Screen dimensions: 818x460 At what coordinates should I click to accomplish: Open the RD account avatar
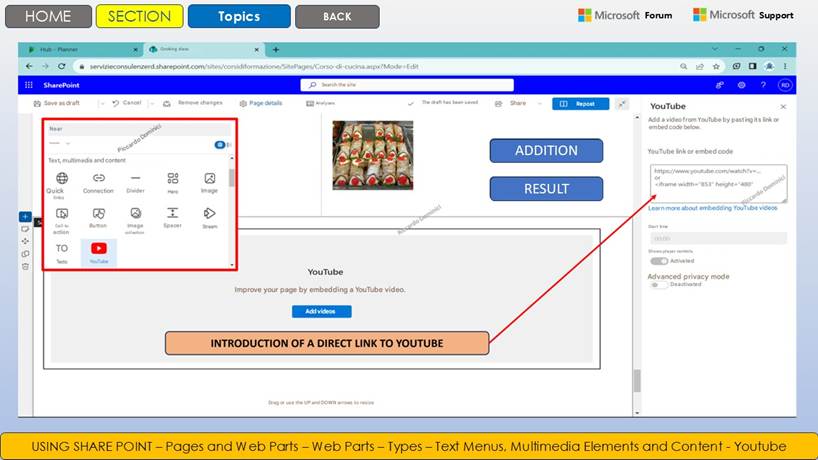[x=785, y=85]
